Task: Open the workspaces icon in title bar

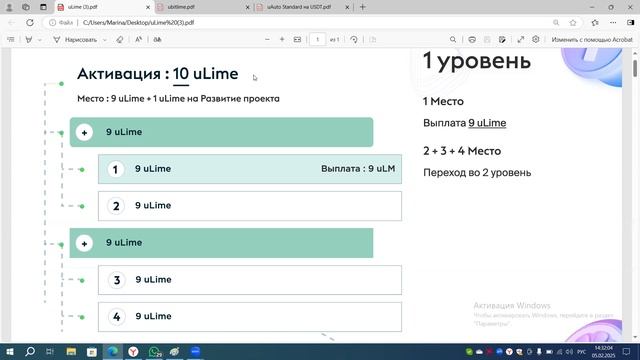Action: point(26,7)
